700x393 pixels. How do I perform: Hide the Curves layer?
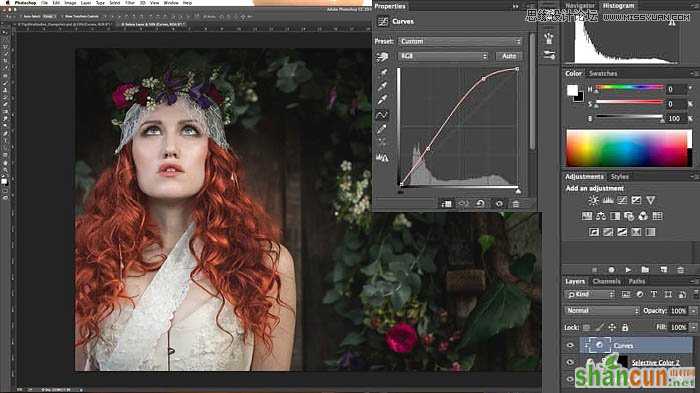click(570, 345)
